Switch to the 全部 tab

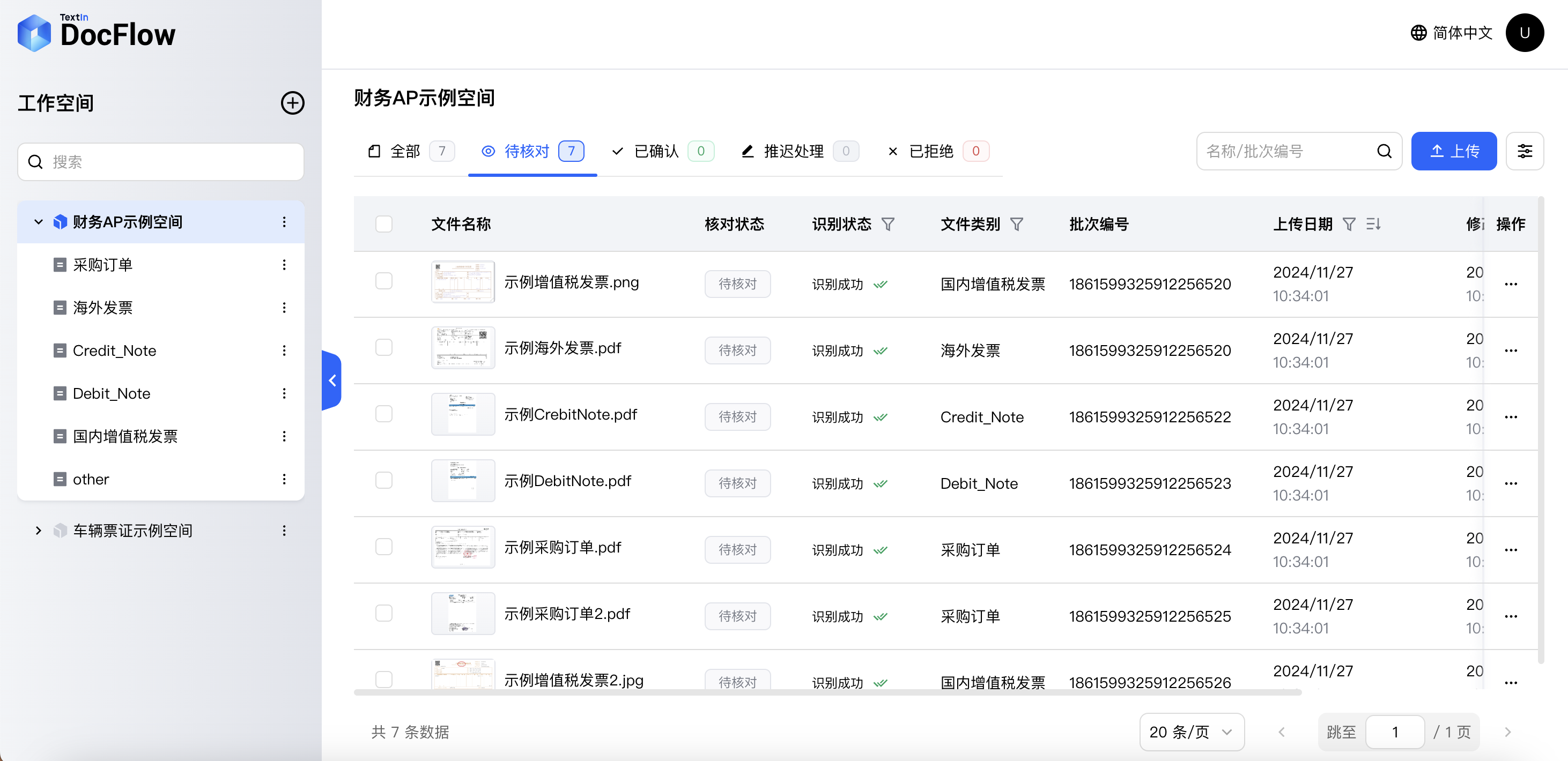pyautogui.click(x=411, y=152)
